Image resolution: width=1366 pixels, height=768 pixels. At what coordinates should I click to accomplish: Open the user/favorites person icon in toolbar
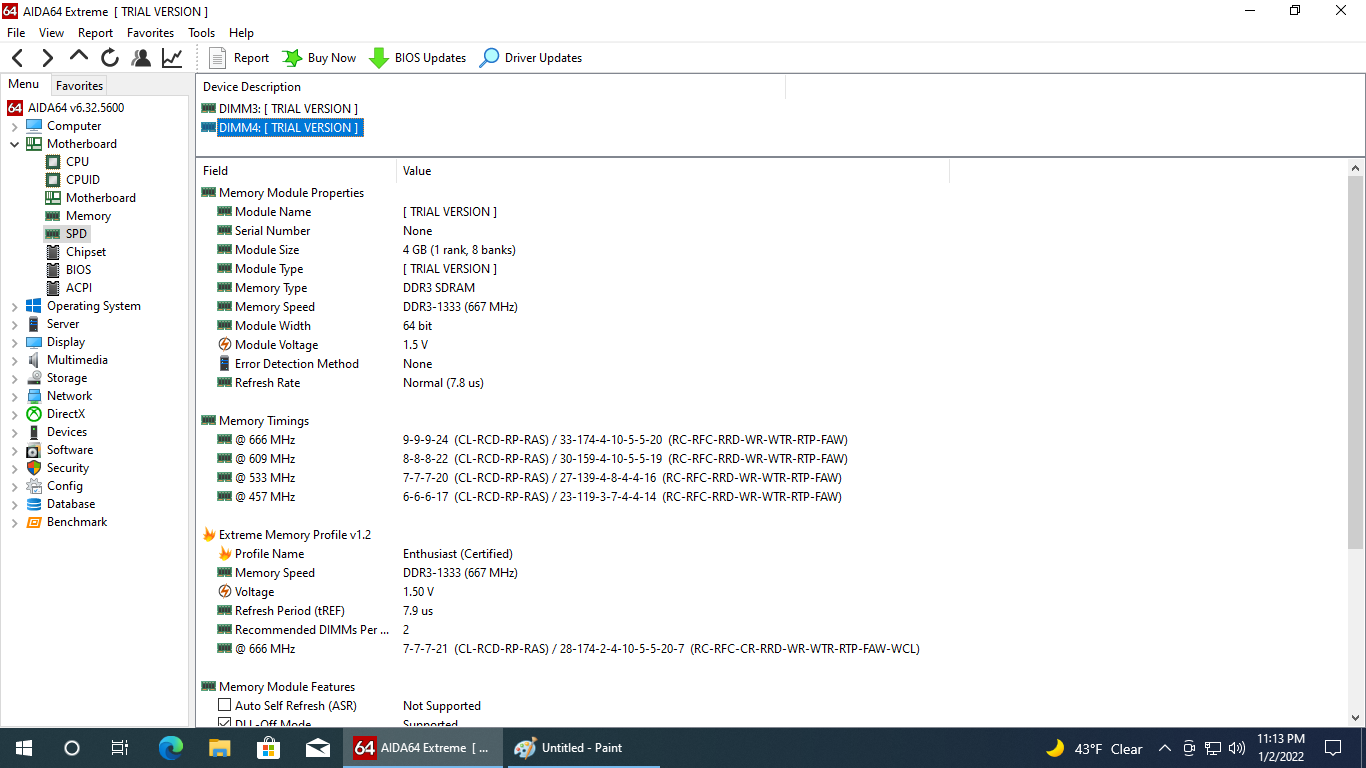point(141,58)
